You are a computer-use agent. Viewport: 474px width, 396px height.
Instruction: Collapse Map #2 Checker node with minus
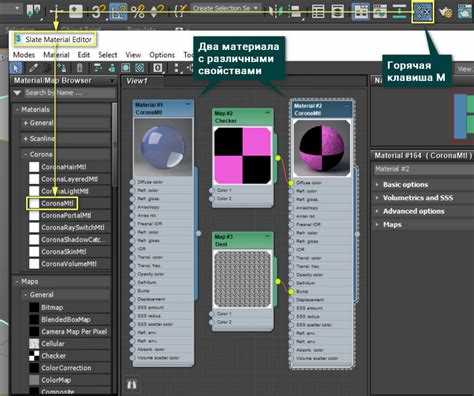[x=267, y=113]
